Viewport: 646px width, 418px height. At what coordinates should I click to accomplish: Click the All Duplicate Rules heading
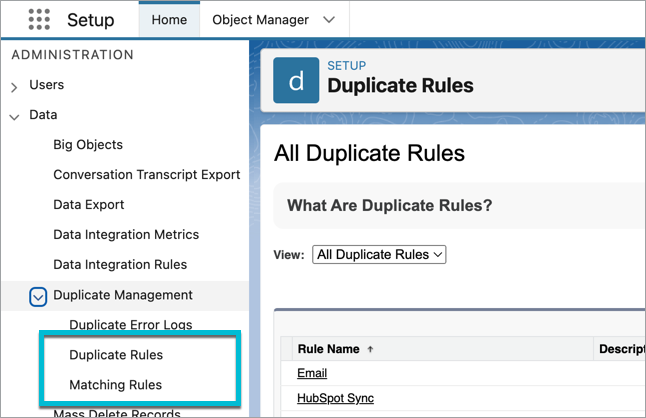(369, 153)
